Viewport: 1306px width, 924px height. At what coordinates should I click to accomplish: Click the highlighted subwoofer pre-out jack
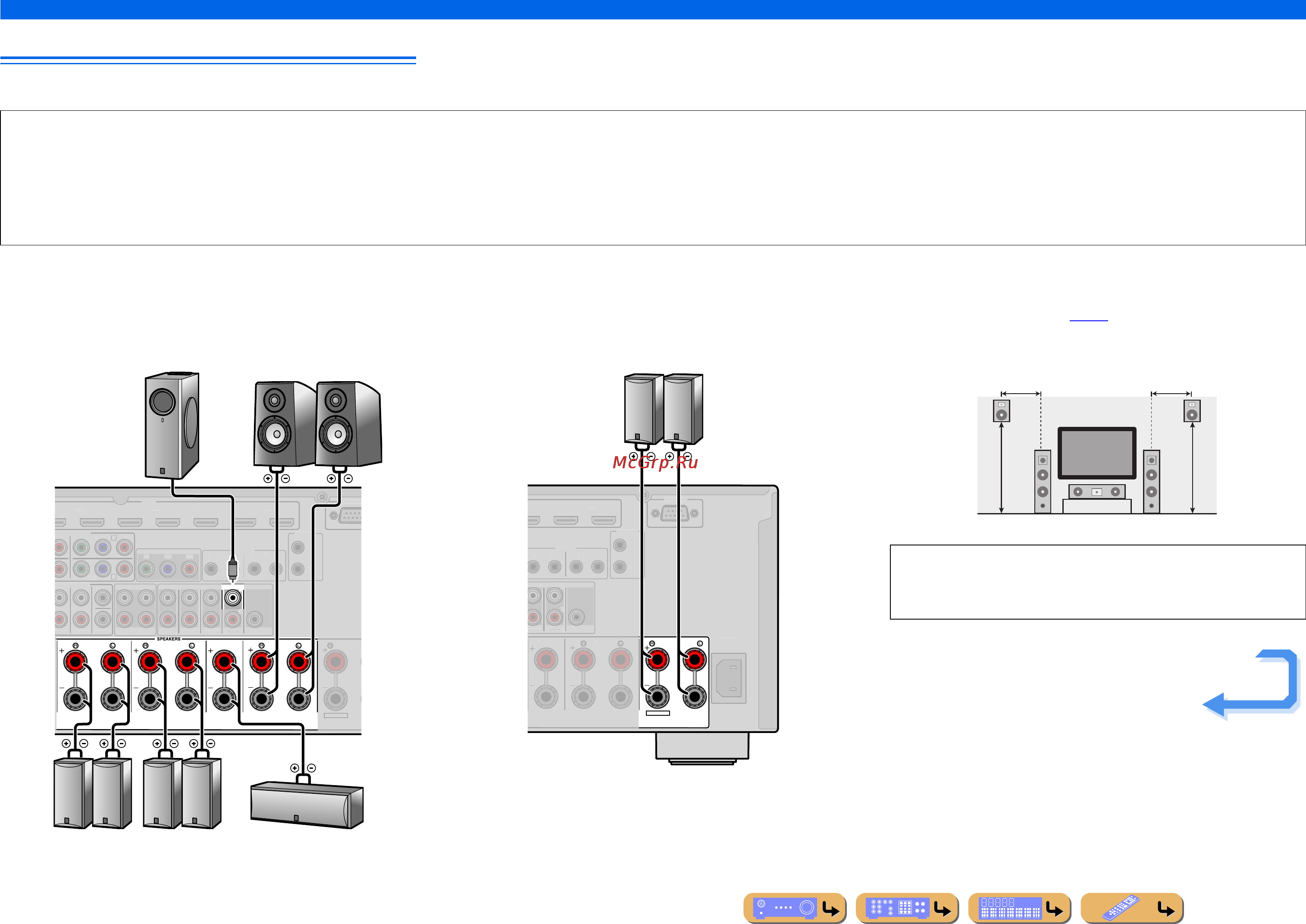tap(233, 598)
